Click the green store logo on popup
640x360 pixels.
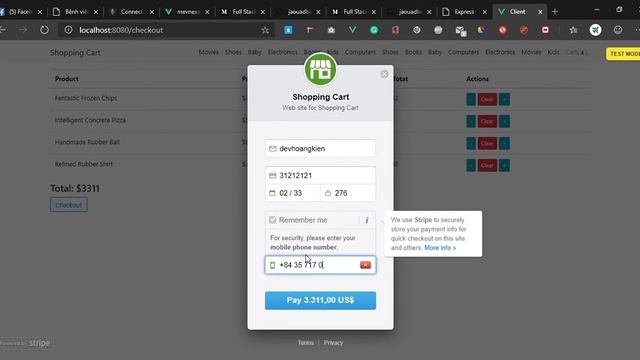(x=320, y=69)
